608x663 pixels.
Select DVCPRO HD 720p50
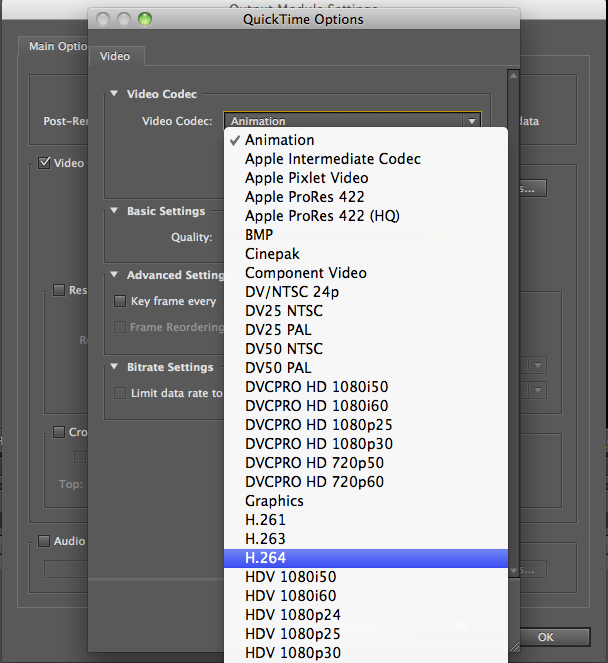point(366,463)
